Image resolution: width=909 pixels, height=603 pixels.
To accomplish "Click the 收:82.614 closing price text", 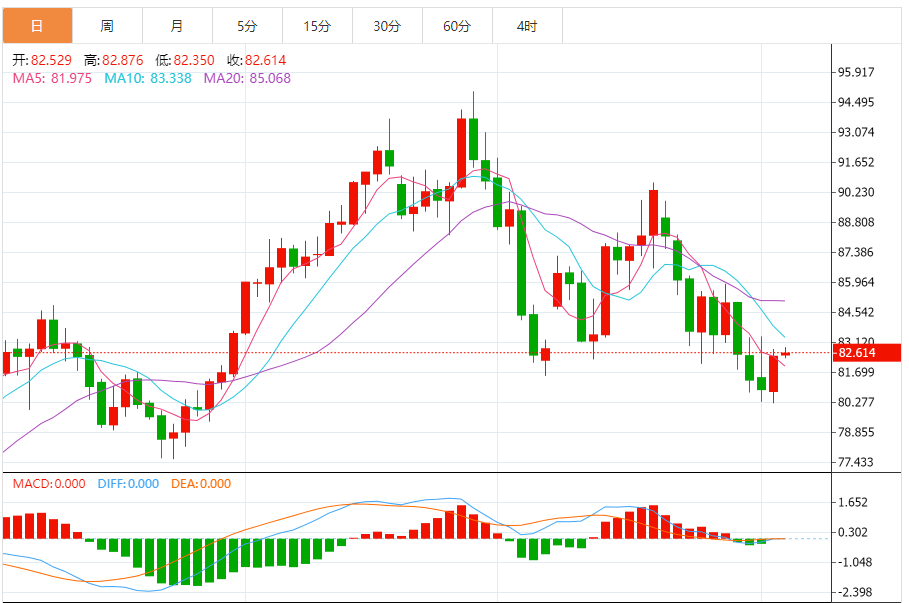I will (x=257, y=60).
